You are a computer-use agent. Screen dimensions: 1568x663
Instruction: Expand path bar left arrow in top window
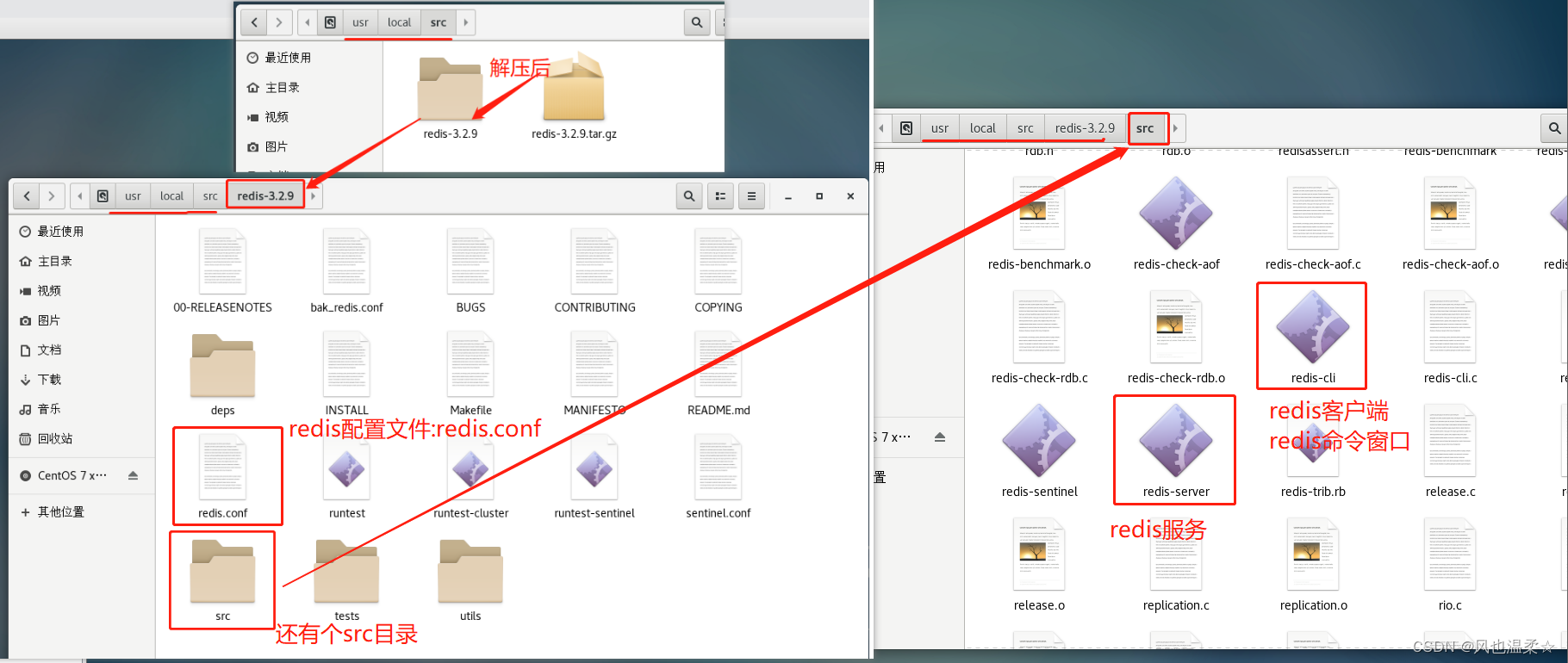[x=308, y=22]
